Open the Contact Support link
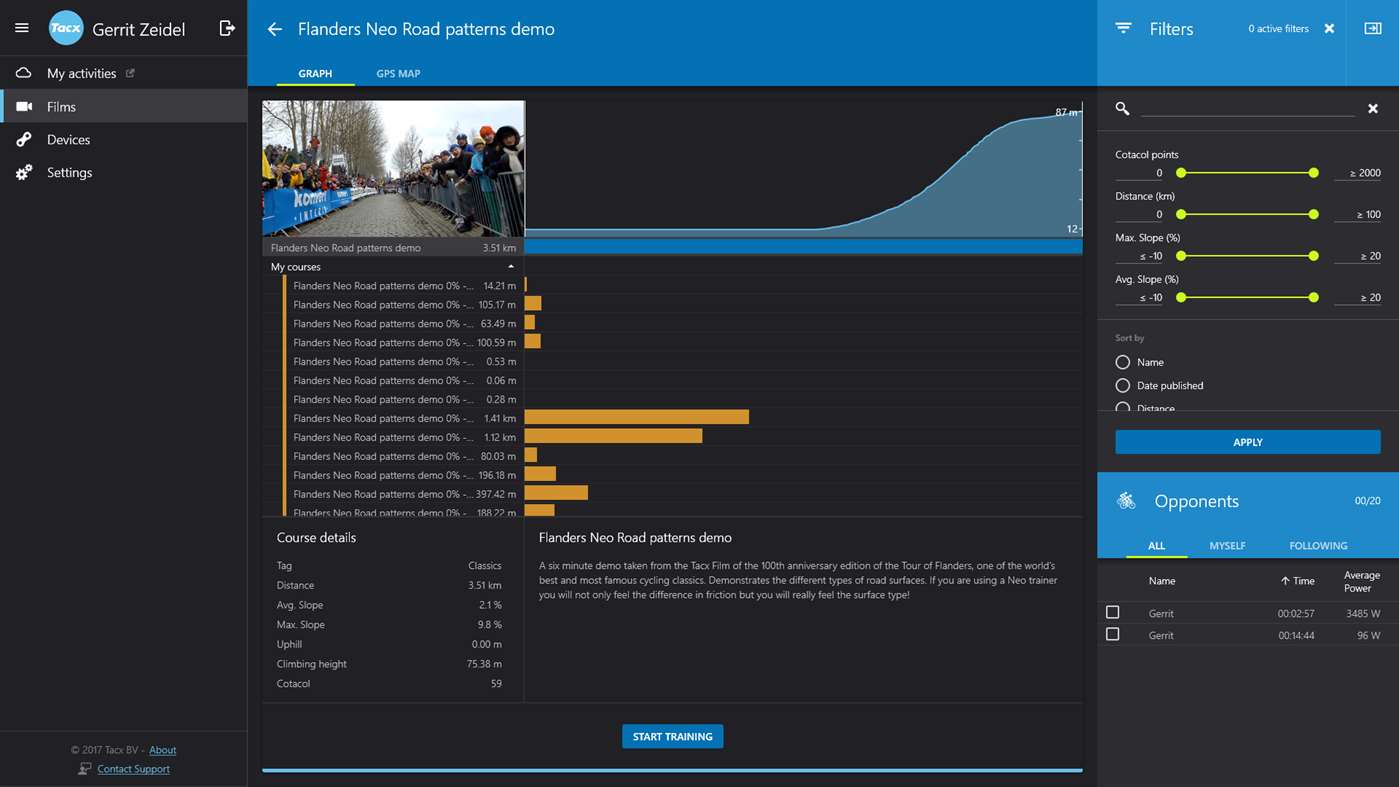The image size is (1399, 787). coord(133,769)
